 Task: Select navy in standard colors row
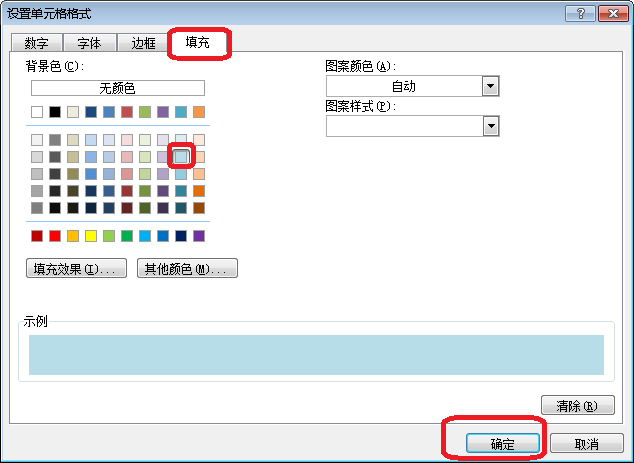point(181,236)
